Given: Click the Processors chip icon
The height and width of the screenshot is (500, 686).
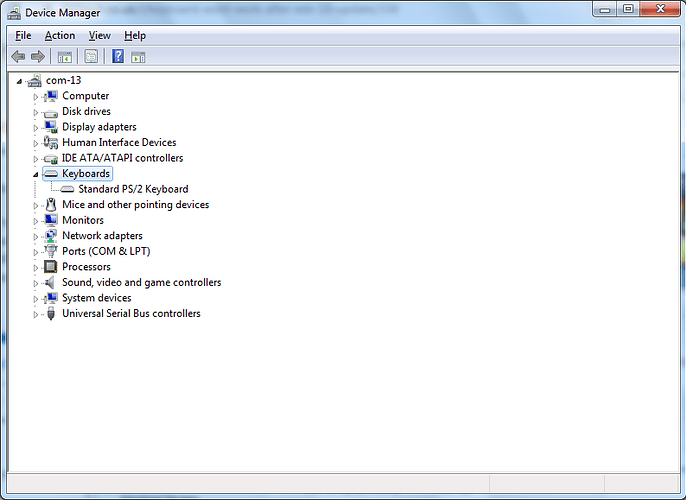Looking at the screenshot, I should click(x=51, y=267).
